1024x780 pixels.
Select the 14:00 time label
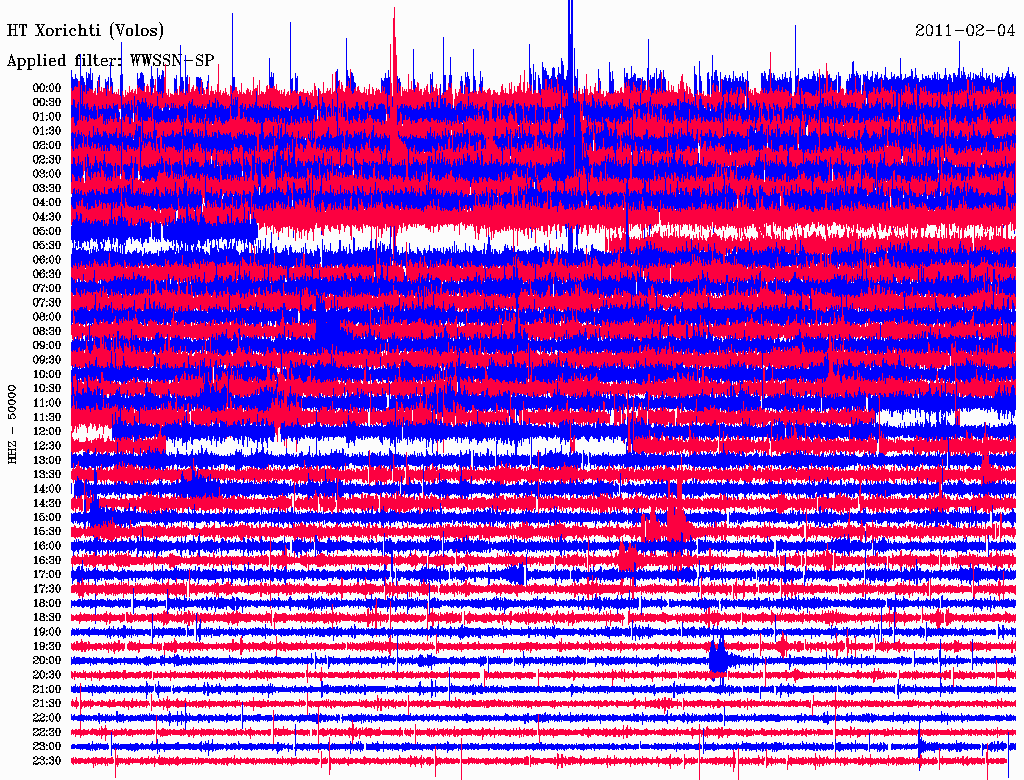(x=47, y=489)
